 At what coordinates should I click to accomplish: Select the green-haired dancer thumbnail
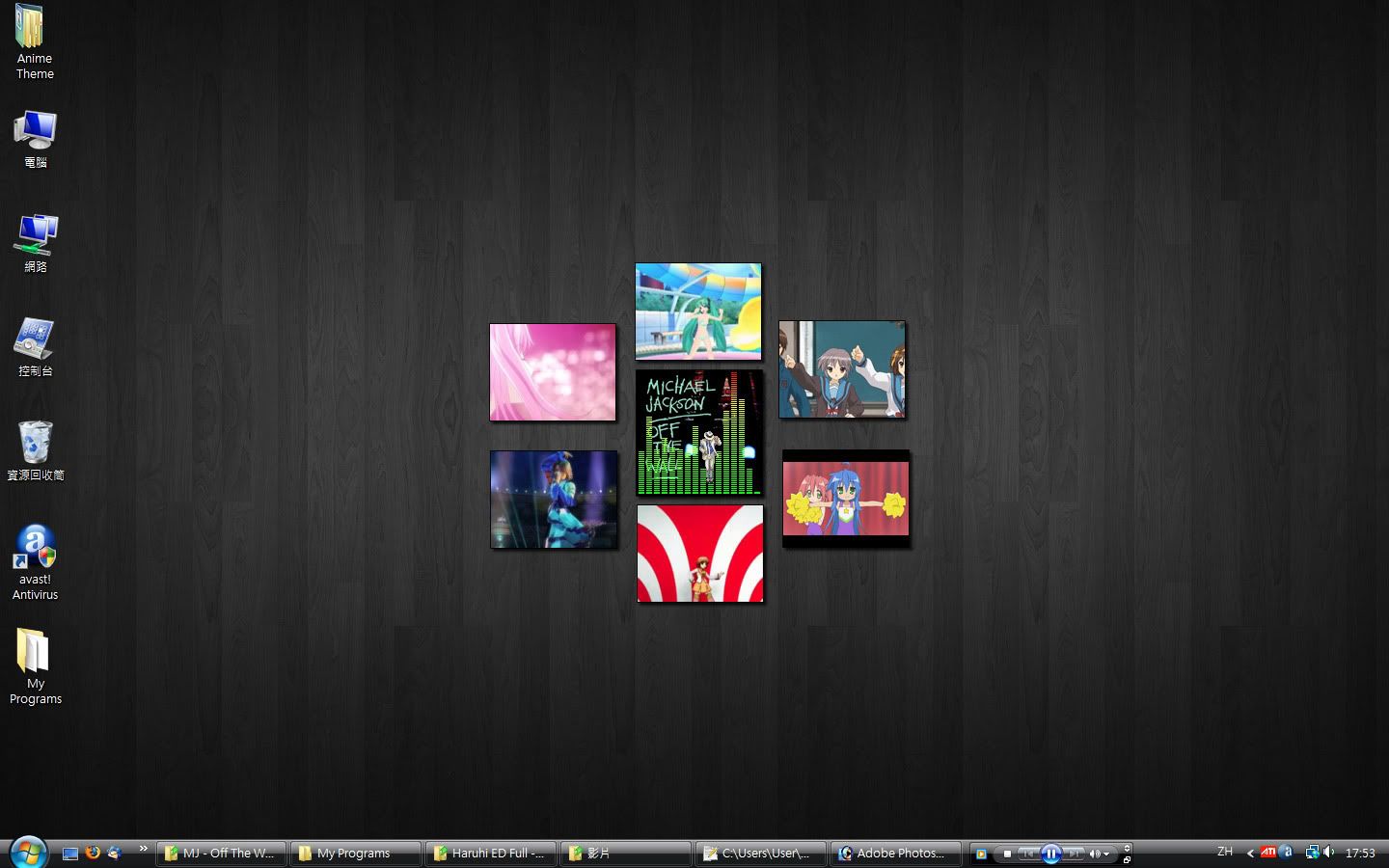(x=698, y=312)
